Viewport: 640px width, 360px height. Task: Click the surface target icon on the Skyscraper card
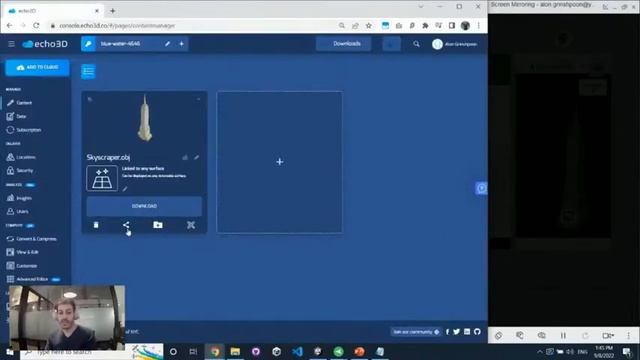pos(102,178)
